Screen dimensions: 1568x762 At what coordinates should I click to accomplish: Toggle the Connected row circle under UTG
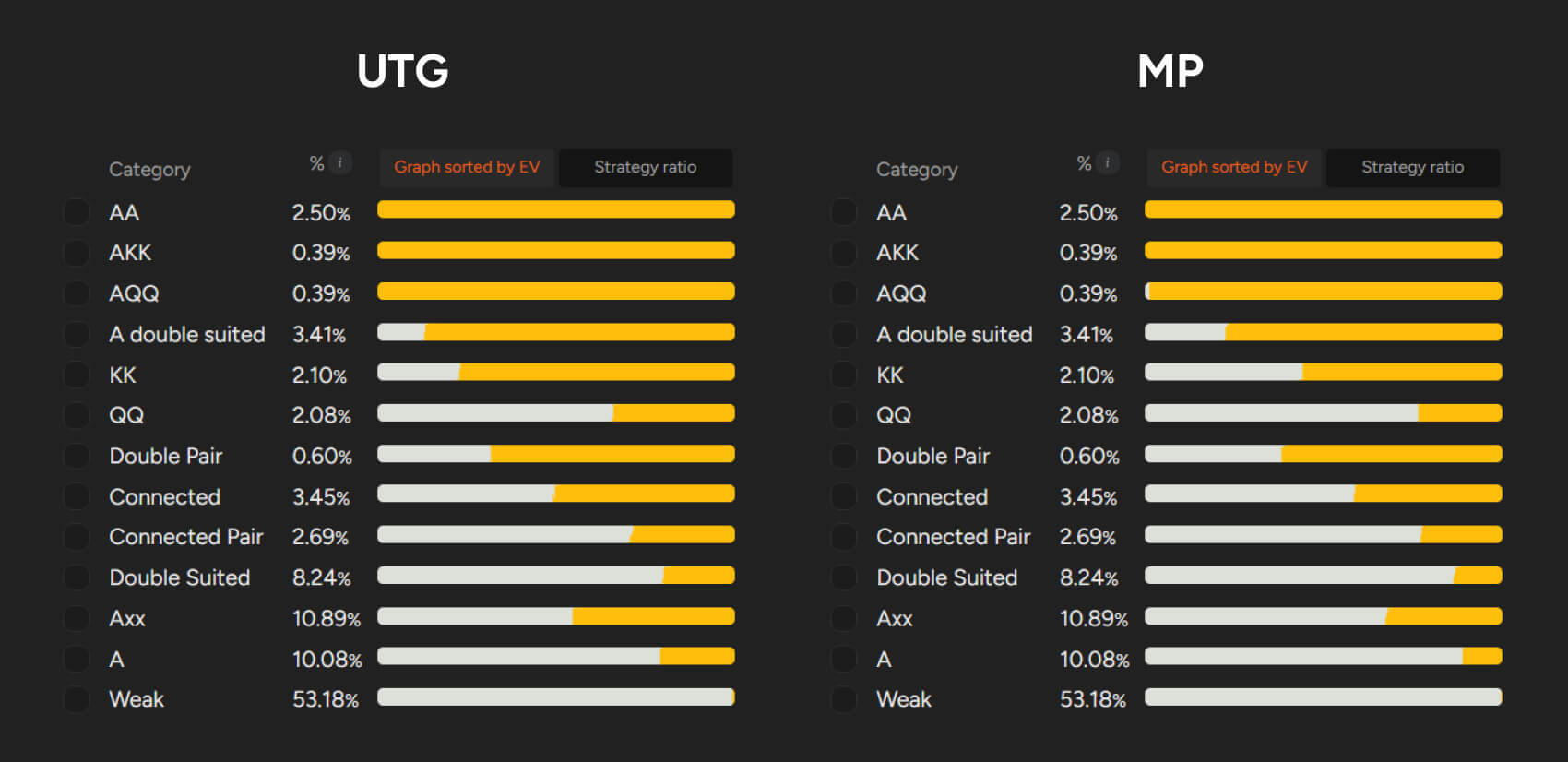click(x=77, y=496)
